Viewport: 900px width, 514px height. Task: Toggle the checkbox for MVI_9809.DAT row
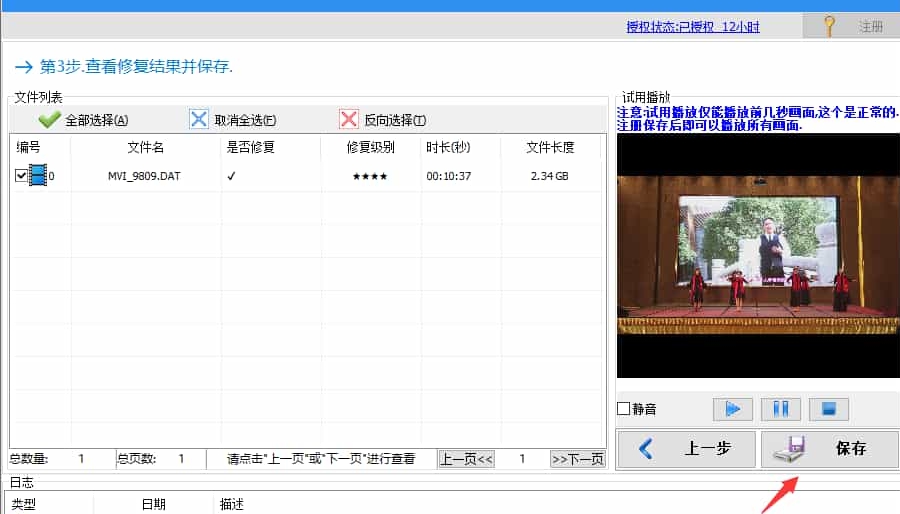coord(21,176)
